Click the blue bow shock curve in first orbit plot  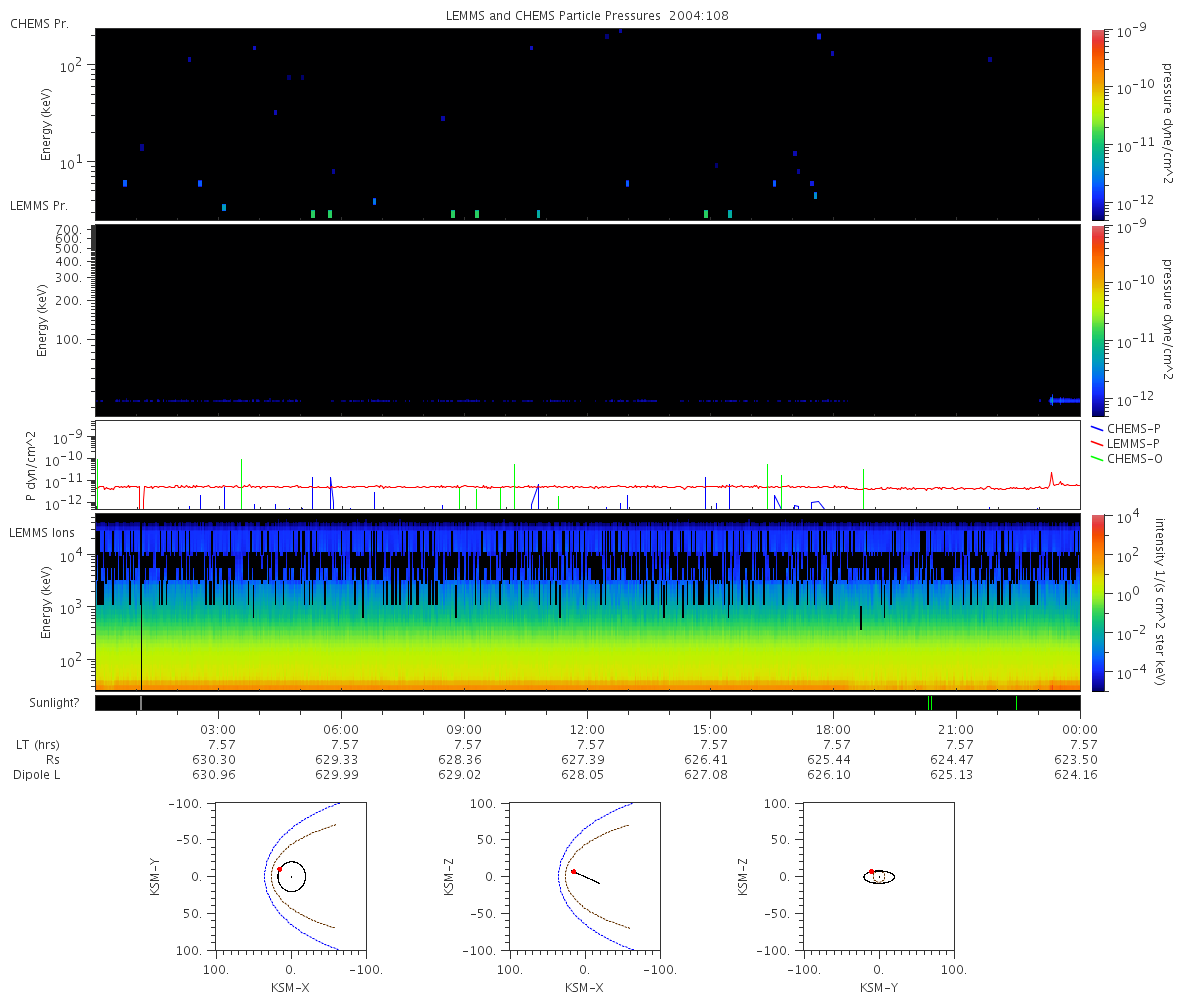tap(265, 876)
